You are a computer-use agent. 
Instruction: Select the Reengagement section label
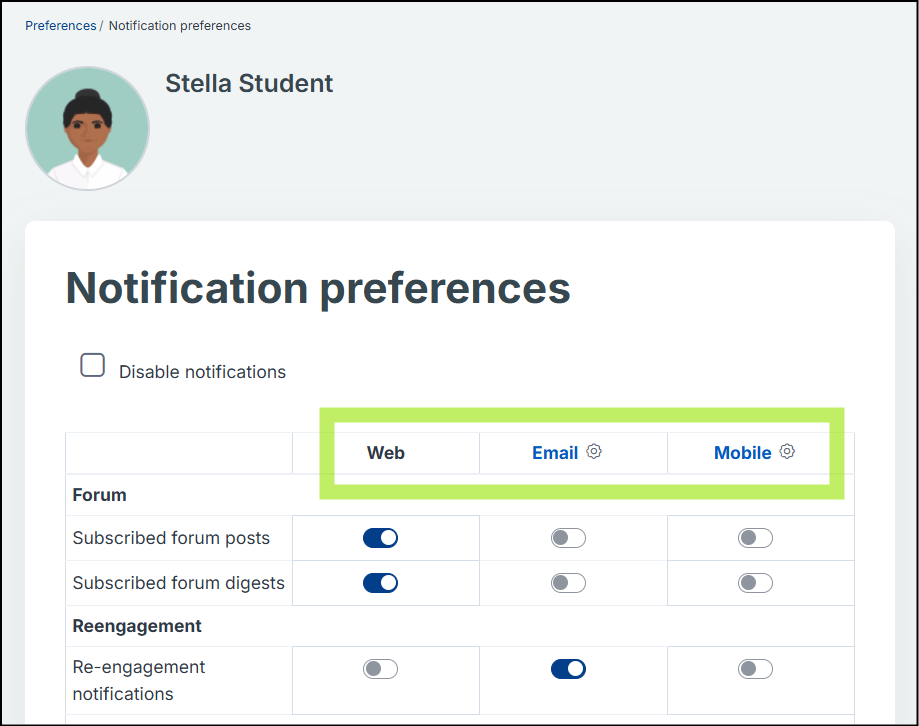(x=137, y=626)
